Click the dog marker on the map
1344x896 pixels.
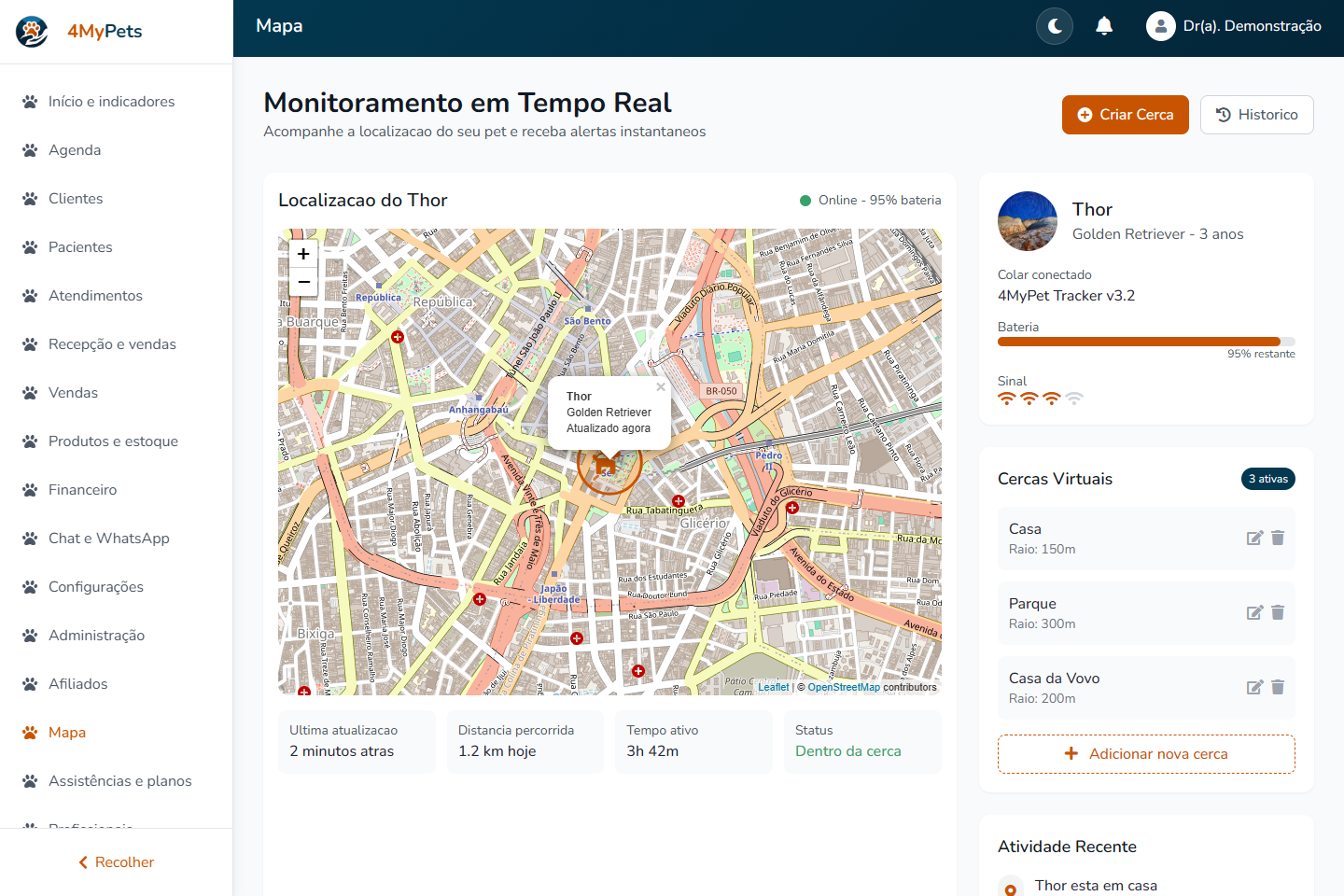tap(606, 464)
